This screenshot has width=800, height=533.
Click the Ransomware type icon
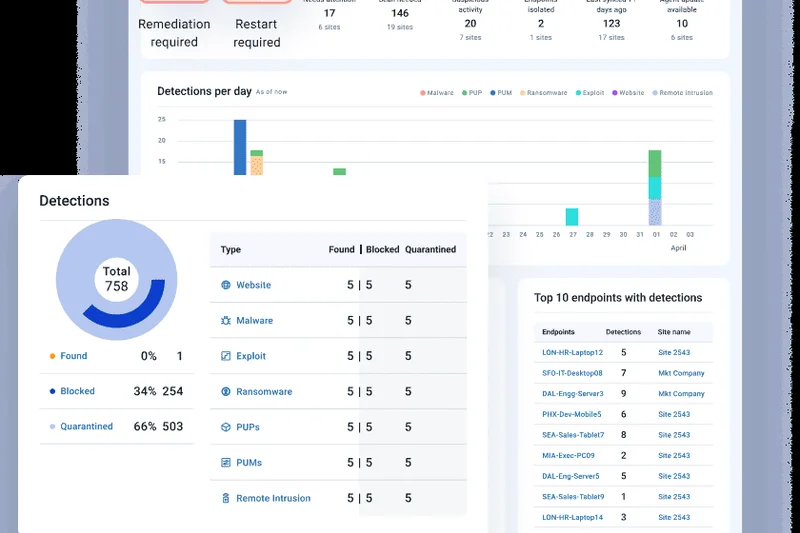pos(226,392)
